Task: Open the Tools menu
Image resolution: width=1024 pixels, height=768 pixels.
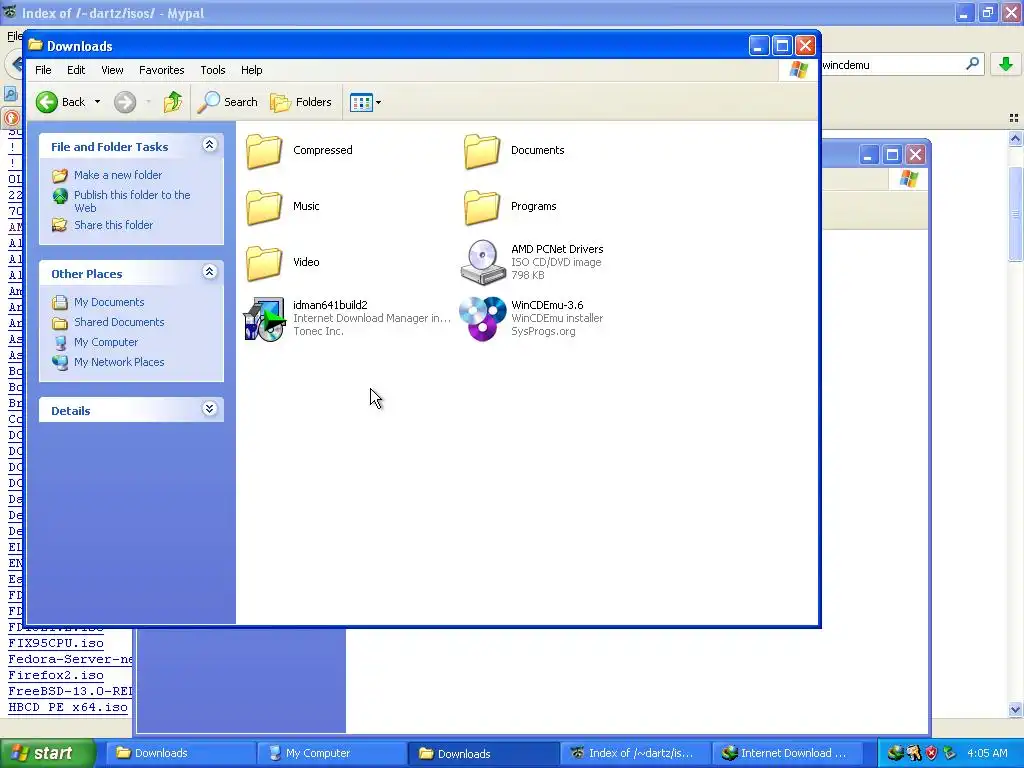Action: pos(213,70)
